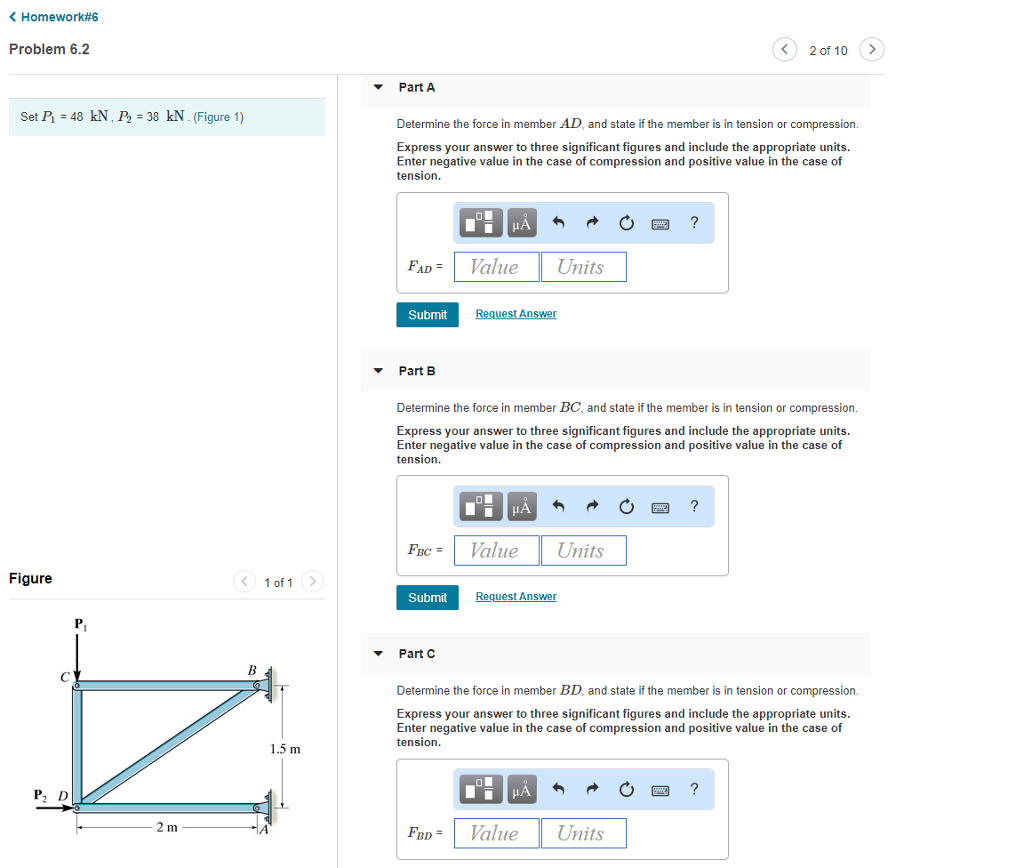
Task: Open units symbols (µÅ) in Part C toolbar
Action: pyautogui.click(x=522, y=789)
